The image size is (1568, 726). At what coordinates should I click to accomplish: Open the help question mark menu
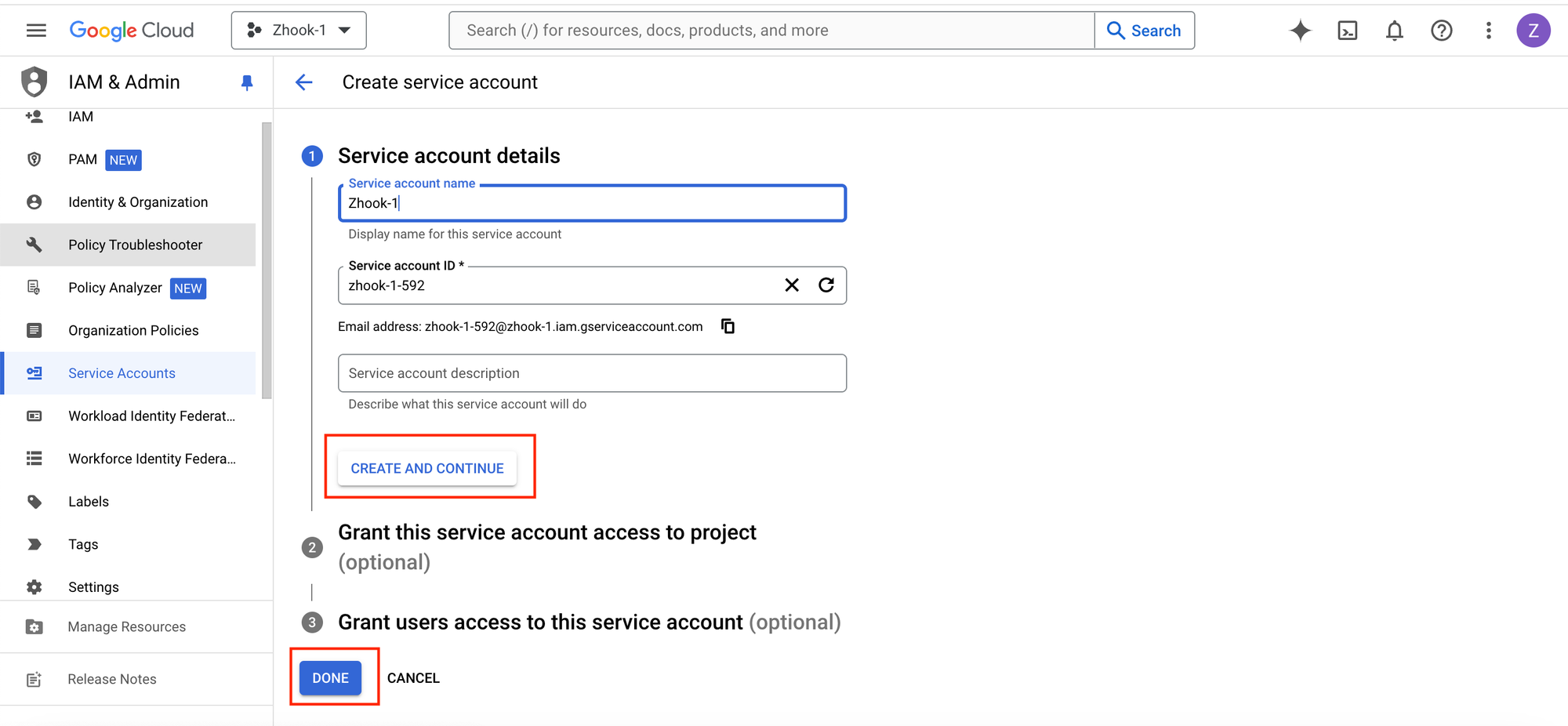point(1441,31)
